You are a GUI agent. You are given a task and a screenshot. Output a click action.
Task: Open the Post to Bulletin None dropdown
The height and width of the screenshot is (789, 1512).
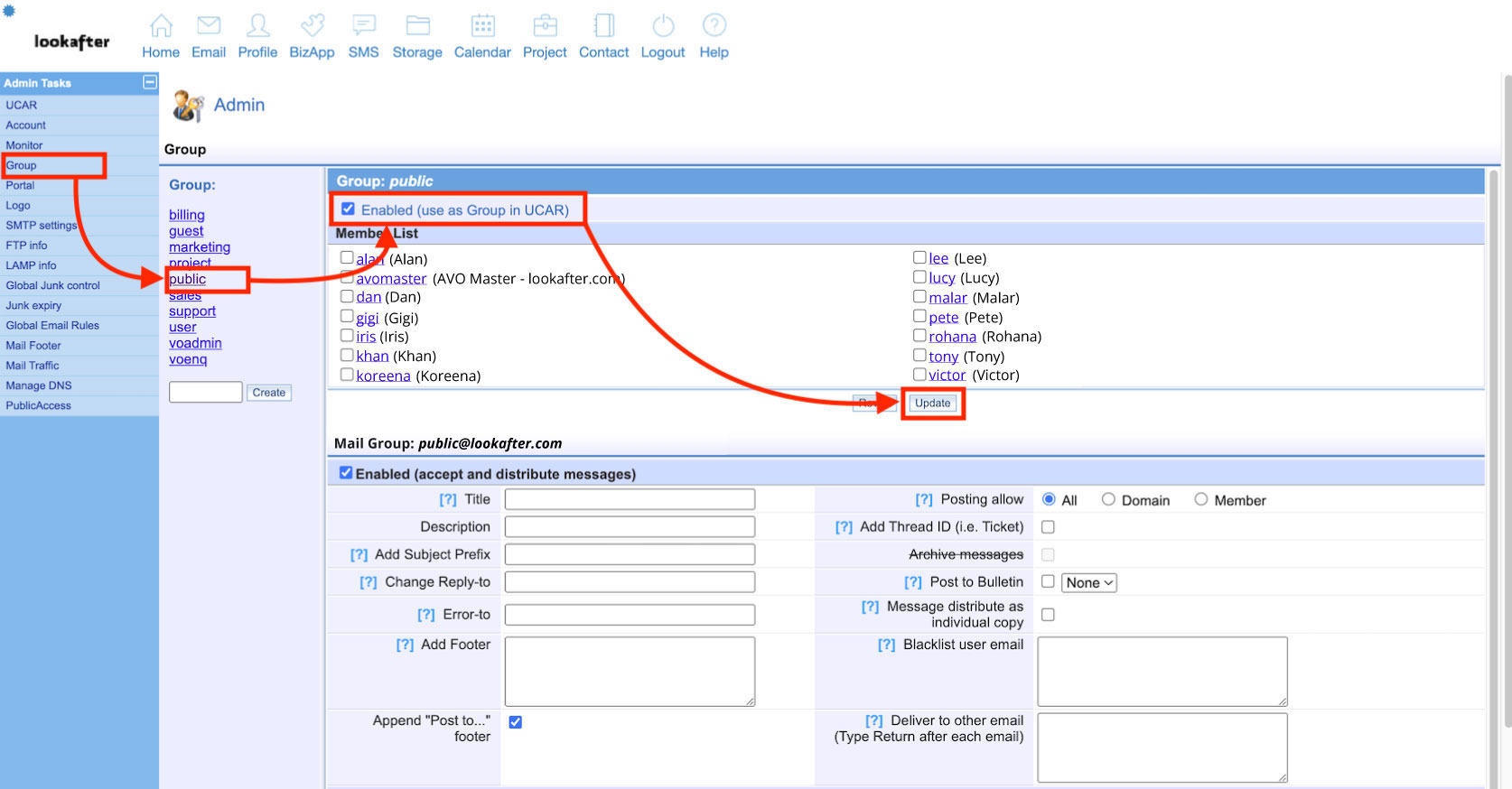[1088, 583]
